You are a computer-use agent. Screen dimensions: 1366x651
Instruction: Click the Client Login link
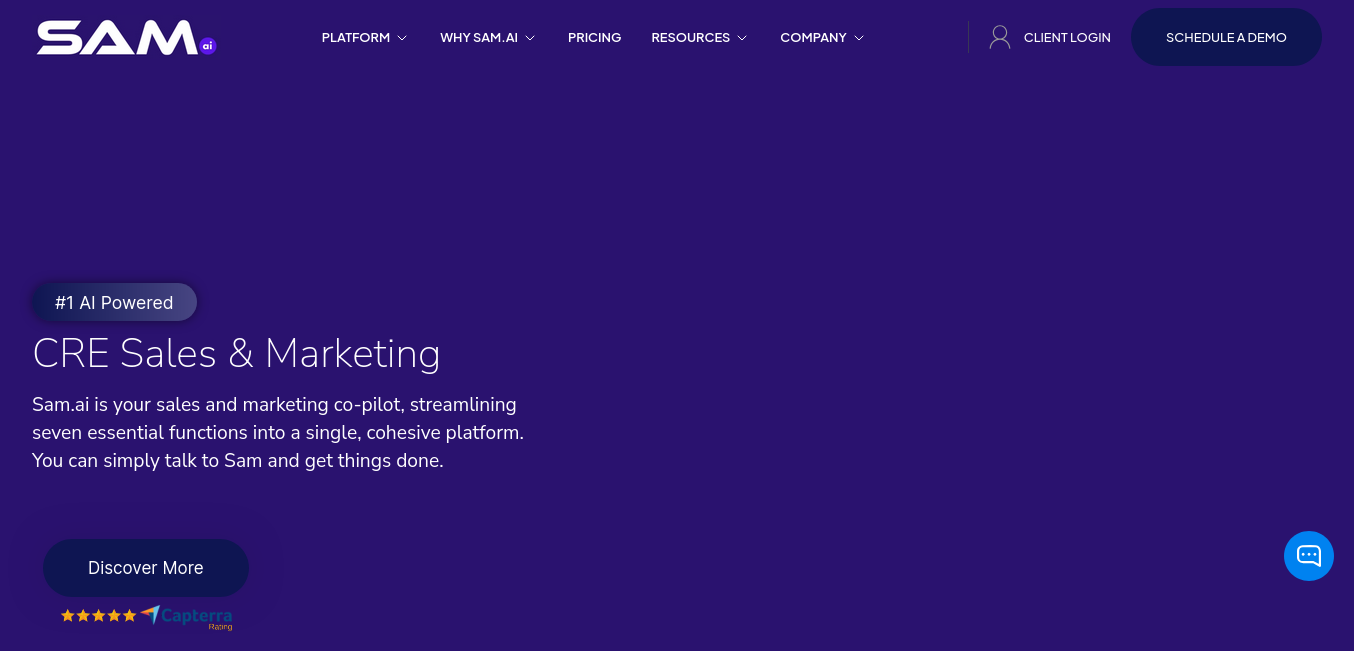pyautogui.click(x=1067, y=38)
